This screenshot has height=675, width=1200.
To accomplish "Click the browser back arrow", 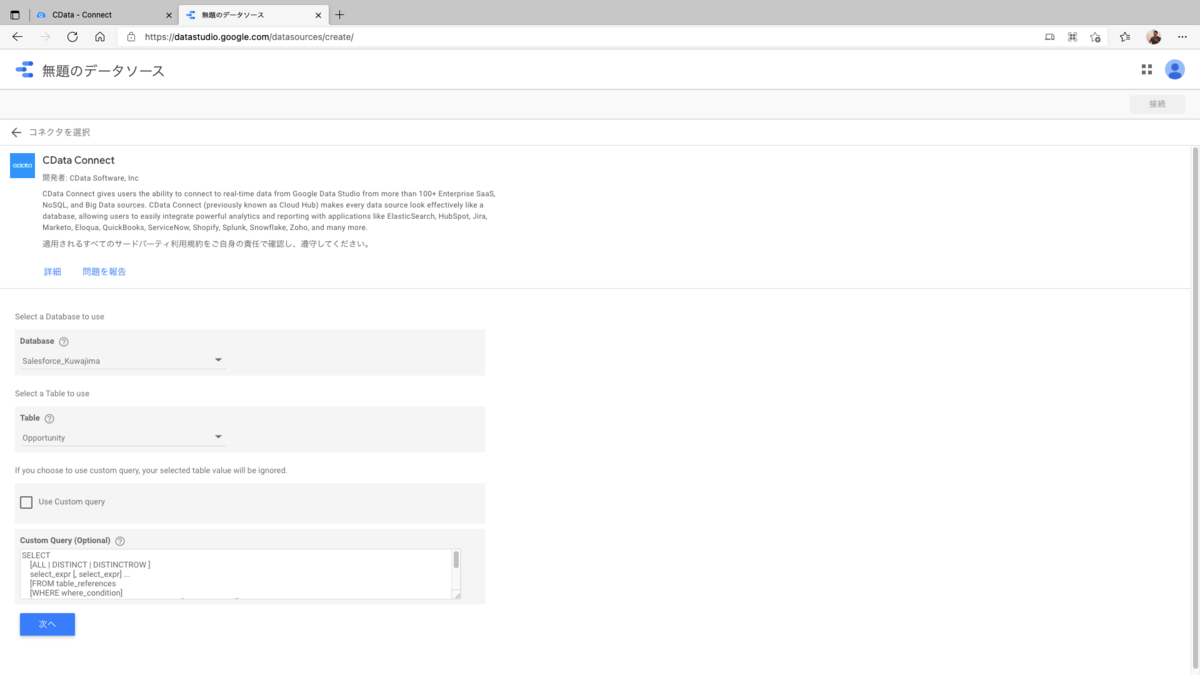I will tap(17, 36).
